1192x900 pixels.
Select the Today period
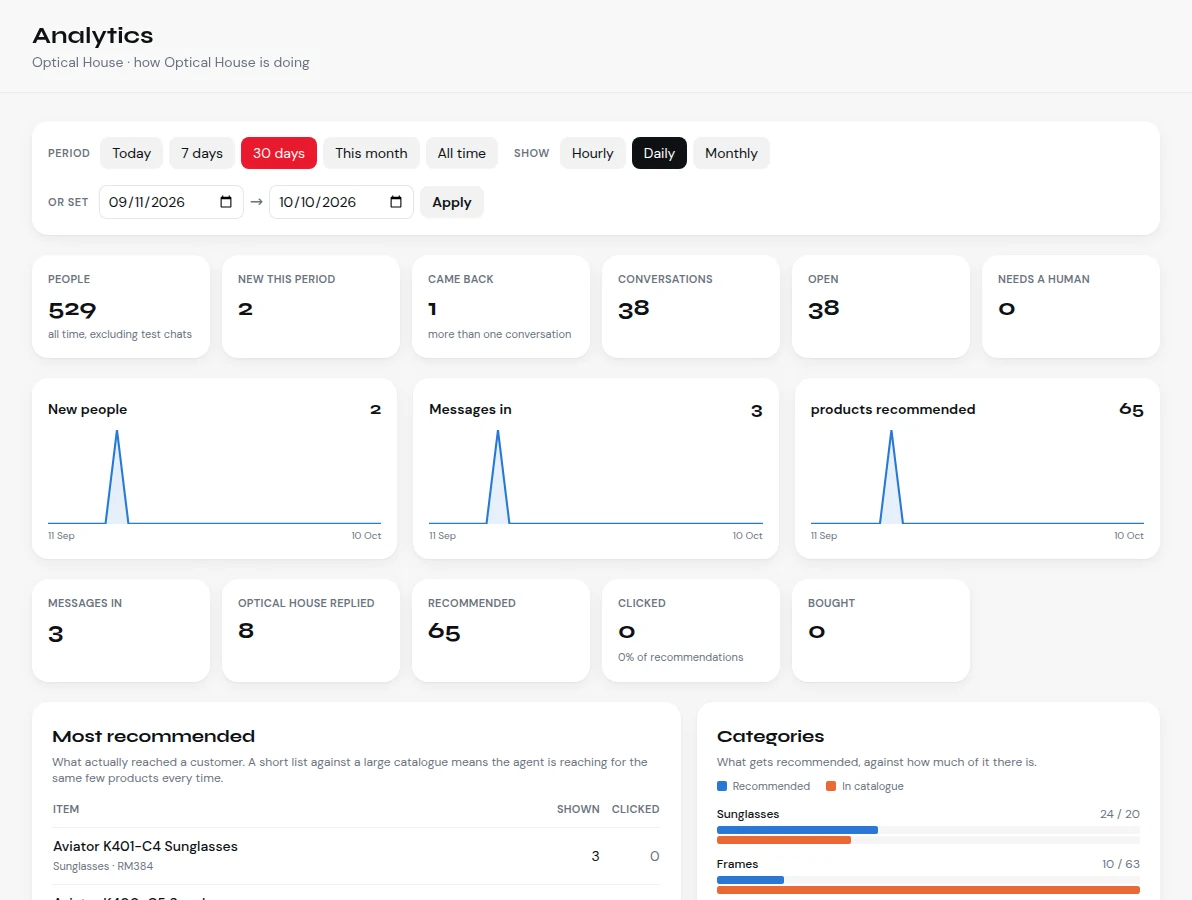(x=132, y=153)
